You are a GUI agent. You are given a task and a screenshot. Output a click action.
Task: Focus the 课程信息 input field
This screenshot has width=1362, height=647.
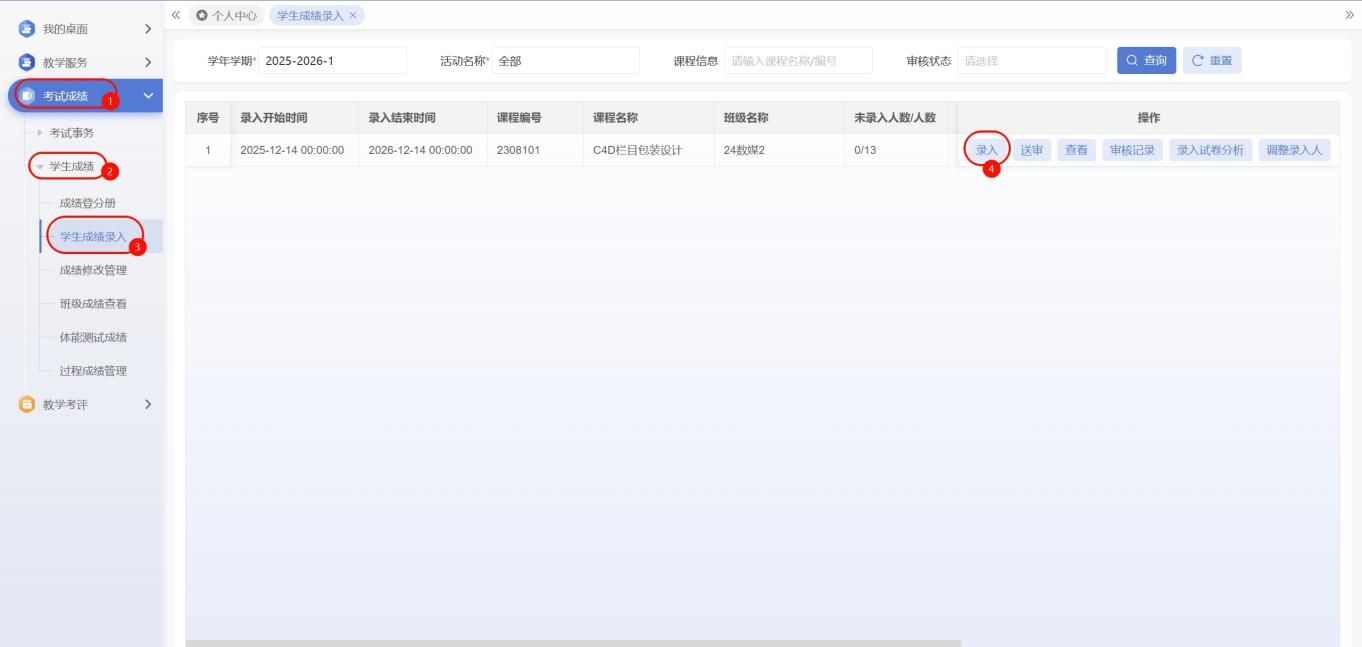798,61
